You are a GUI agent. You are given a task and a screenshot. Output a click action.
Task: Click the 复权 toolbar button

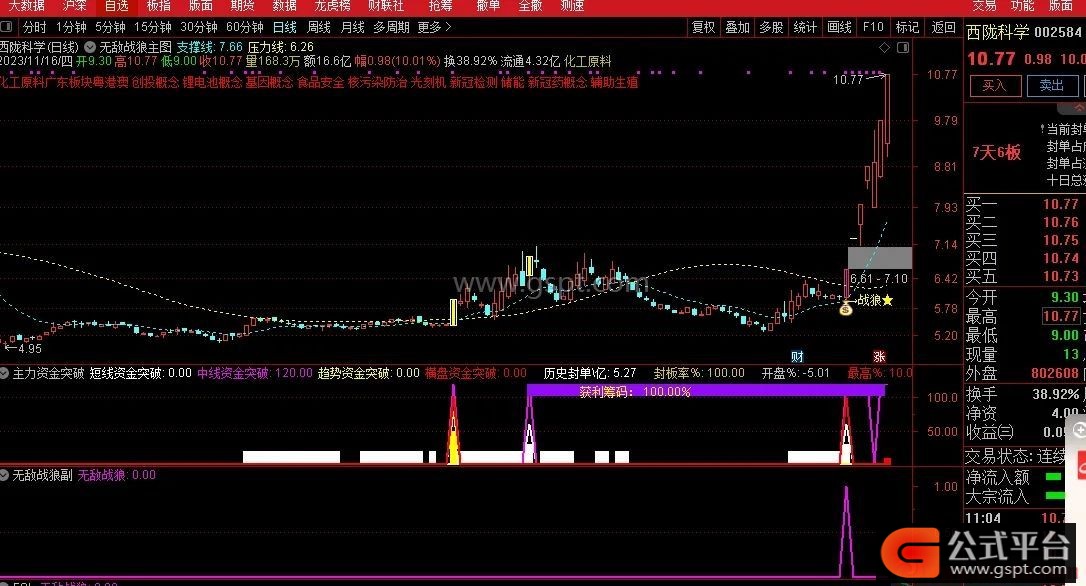click(x=703, y=27)
